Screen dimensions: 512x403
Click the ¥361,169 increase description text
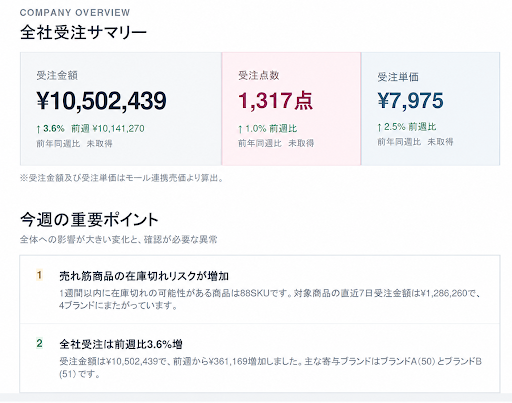coord(270,368)
